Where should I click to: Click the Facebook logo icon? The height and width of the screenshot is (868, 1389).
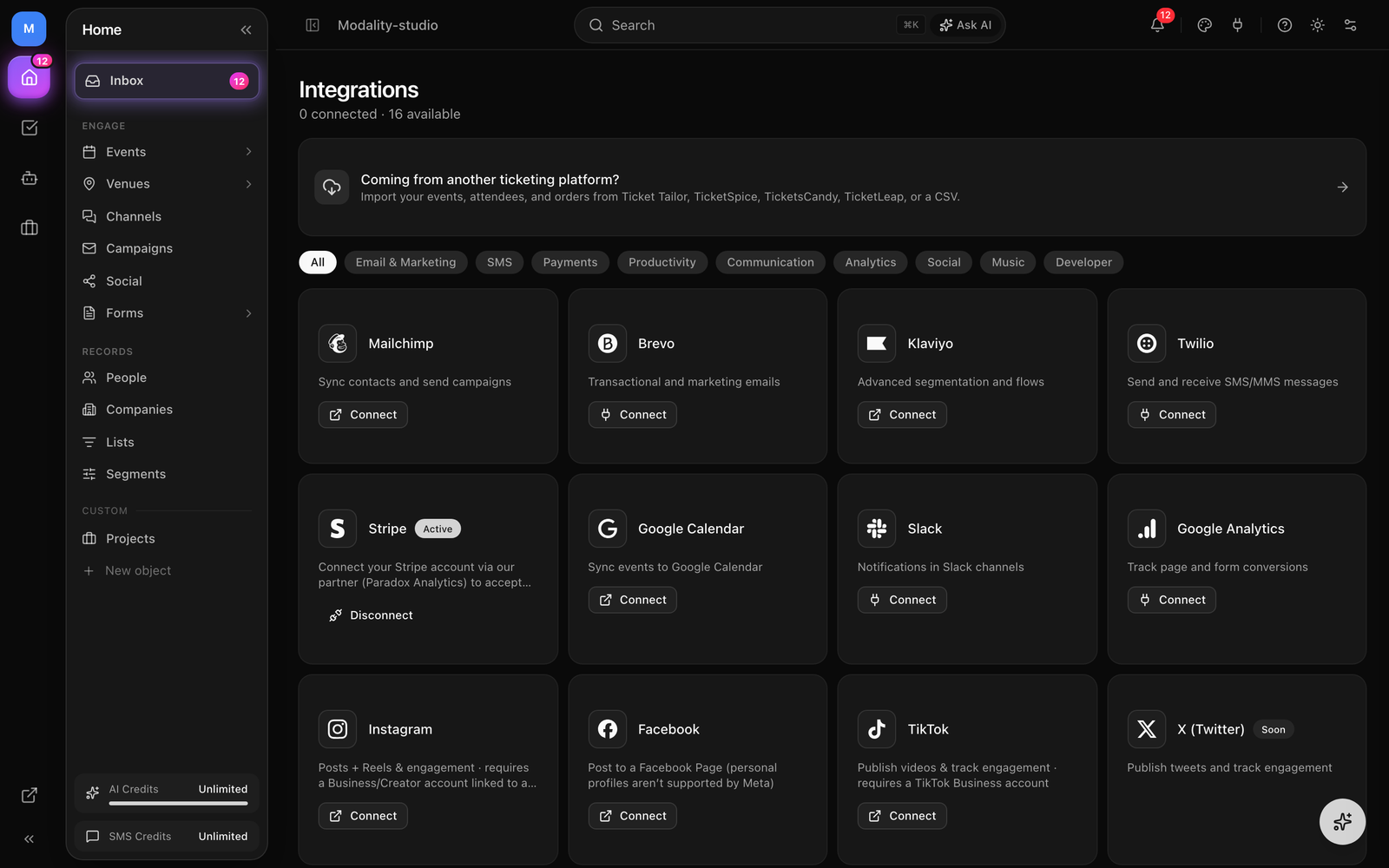pos(608,729)
